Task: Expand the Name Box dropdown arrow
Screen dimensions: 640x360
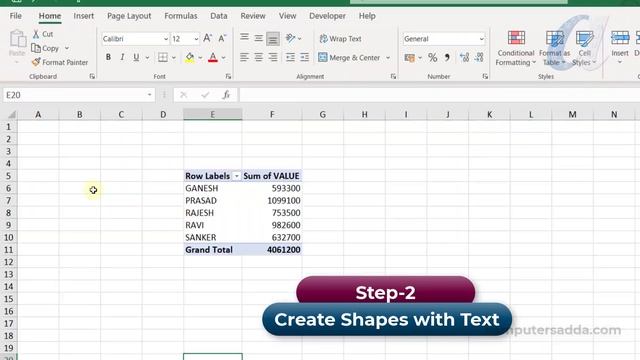Action: point(149,95)
